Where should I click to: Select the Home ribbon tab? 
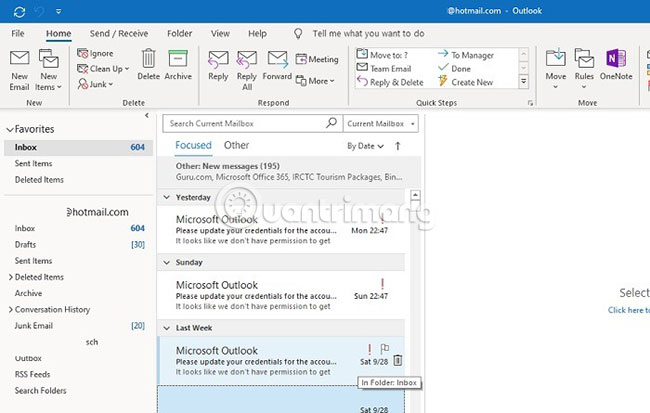(x=58, y=34)
